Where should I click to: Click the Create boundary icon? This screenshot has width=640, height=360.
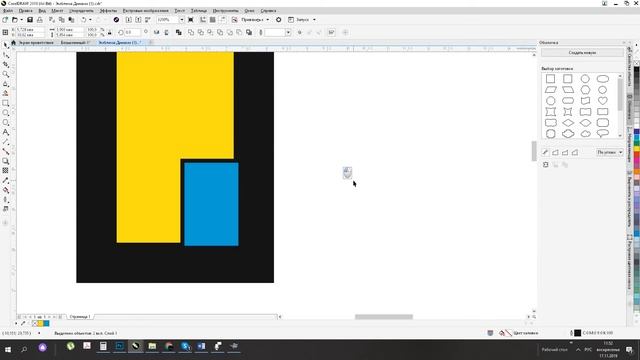click(x=249, y=32)
